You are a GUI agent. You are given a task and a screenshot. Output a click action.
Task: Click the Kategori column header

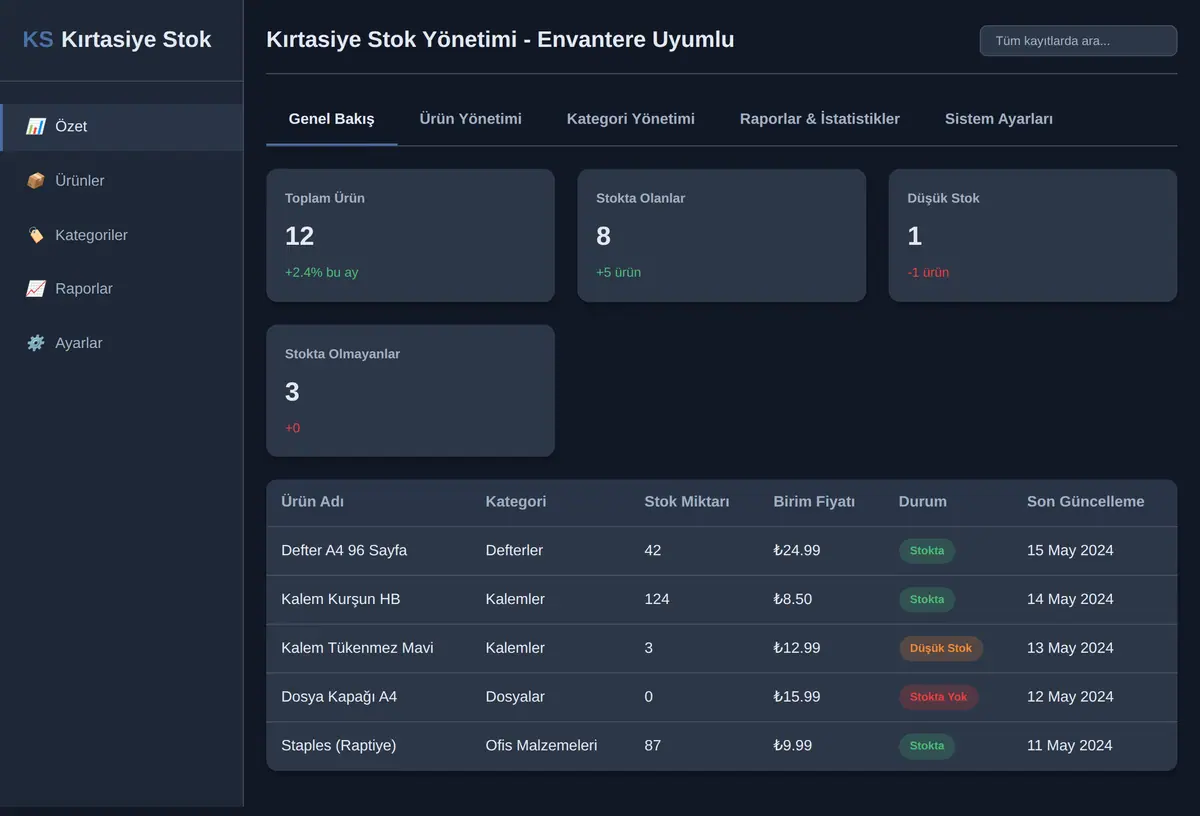[516, 502]
